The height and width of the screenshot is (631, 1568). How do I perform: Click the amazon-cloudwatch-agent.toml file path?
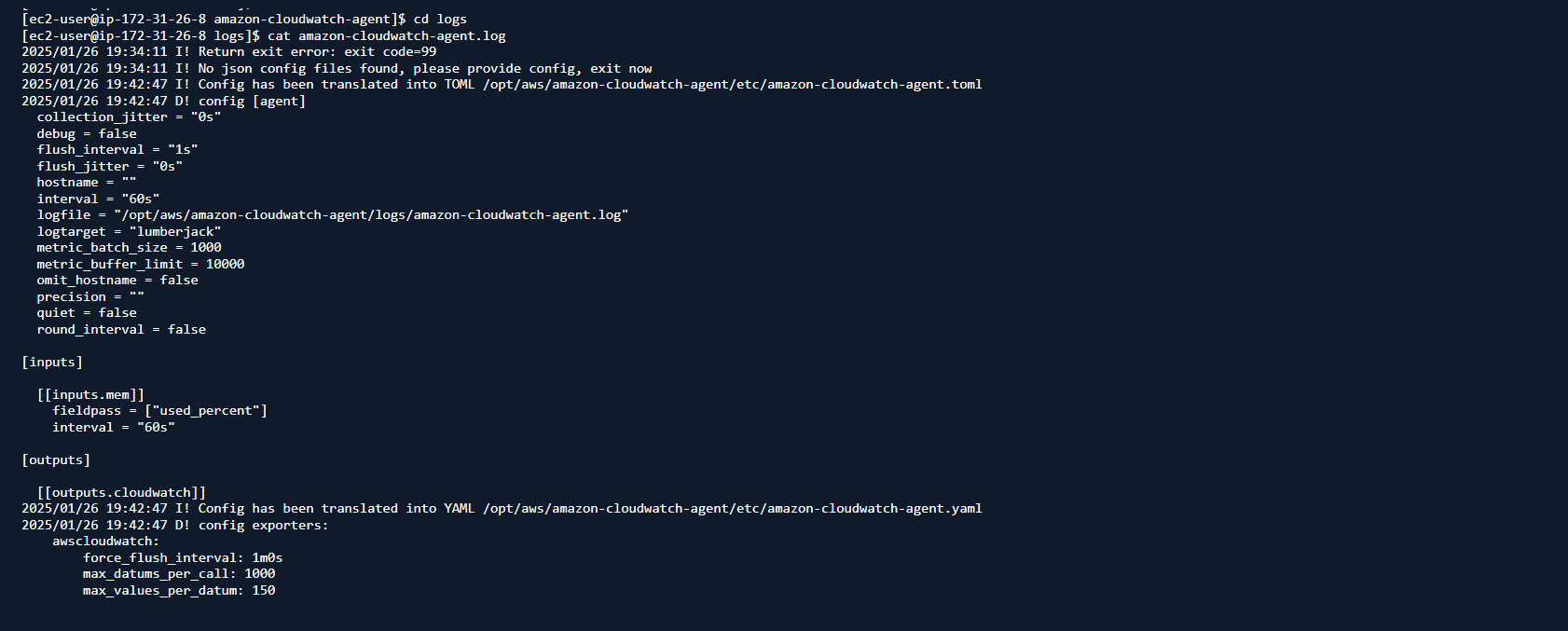pyautogui.click(x=733, y=85)
